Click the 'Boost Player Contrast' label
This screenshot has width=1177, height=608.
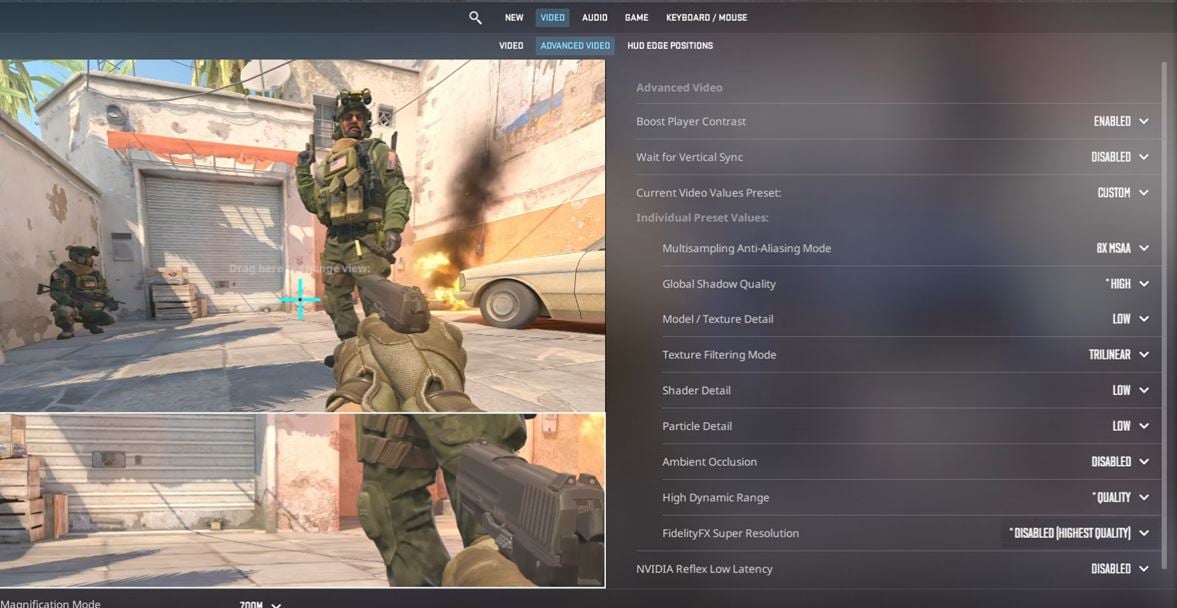coord(691,122)
